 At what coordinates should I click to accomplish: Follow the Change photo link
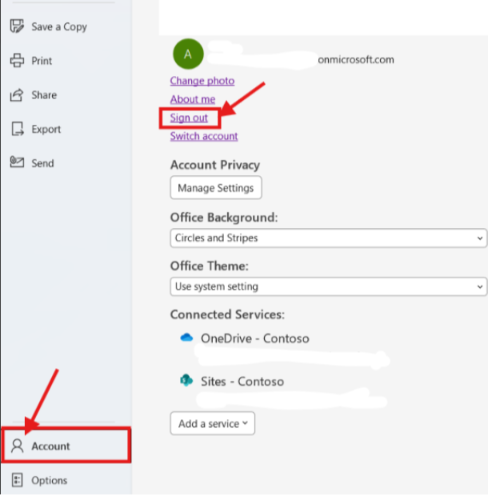(202, 81)
